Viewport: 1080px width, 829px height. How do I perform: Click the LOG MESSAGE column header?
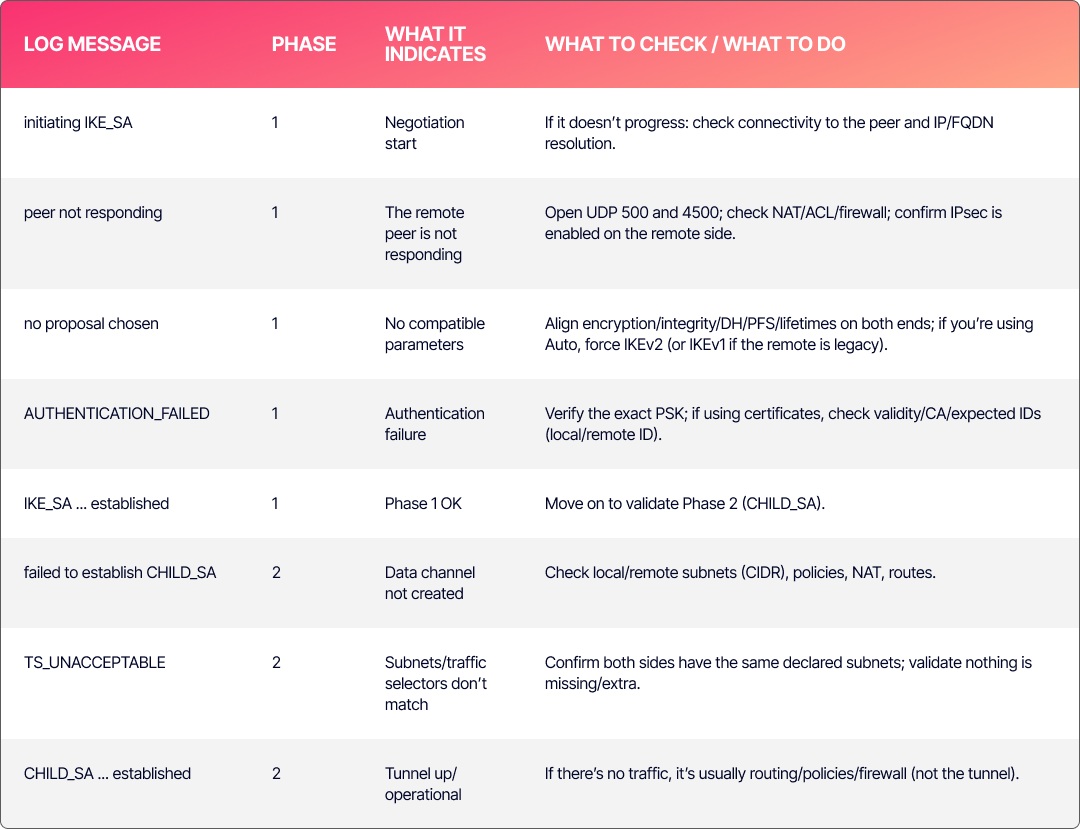pos(92,44)
